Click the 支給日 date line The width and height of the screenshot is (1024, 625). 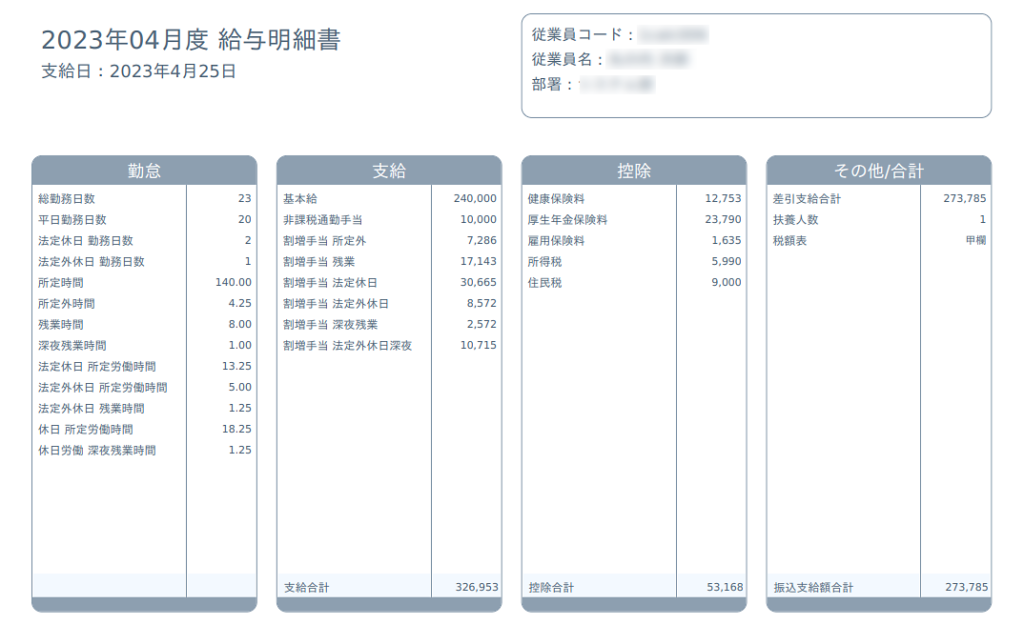[139, 71]
